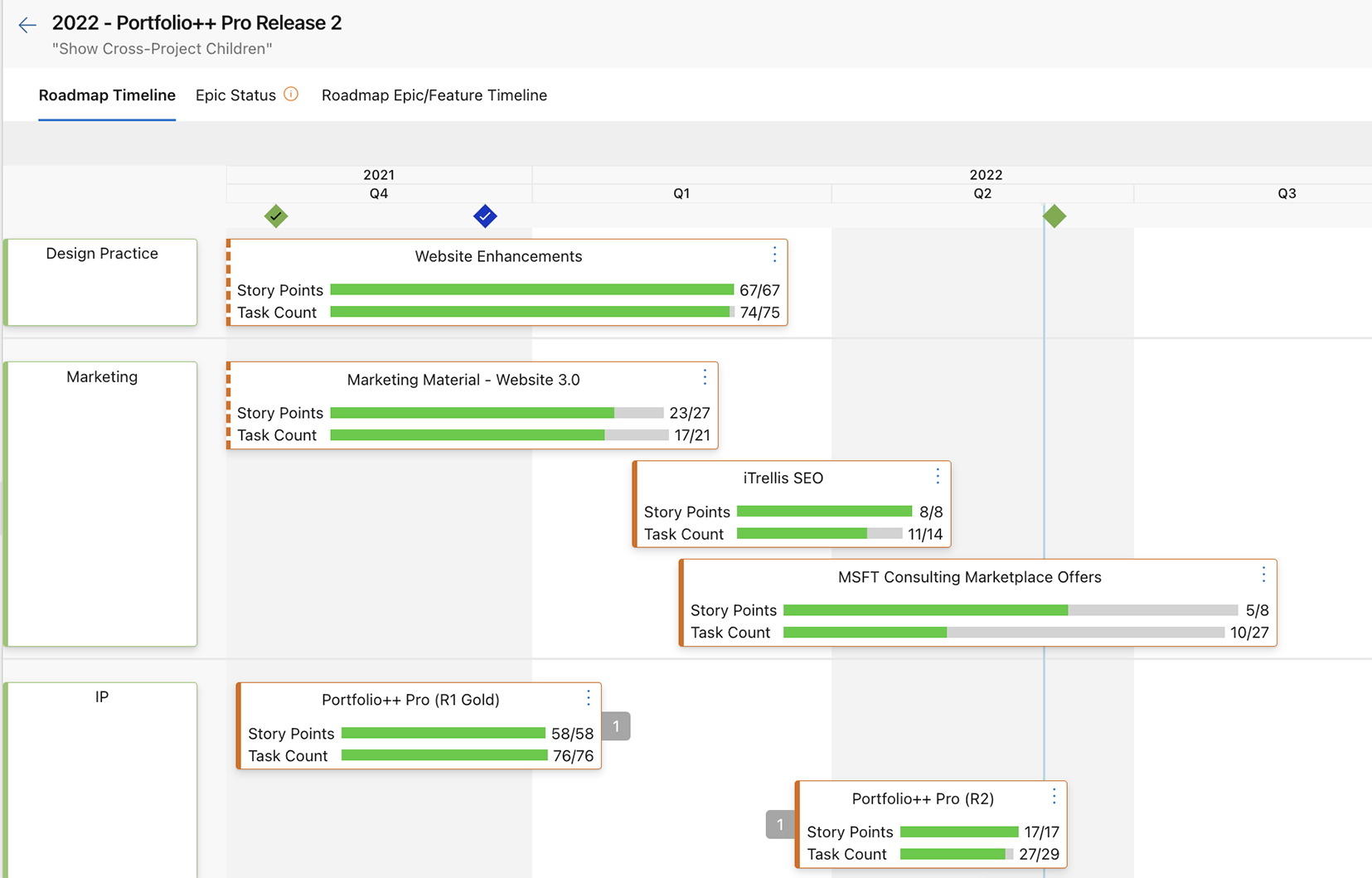Image resolution: width=1372 pixels, height=878 pixels.
Task: Click MSFT Consulting Task Count progress bar
Action: (1004, 633)
